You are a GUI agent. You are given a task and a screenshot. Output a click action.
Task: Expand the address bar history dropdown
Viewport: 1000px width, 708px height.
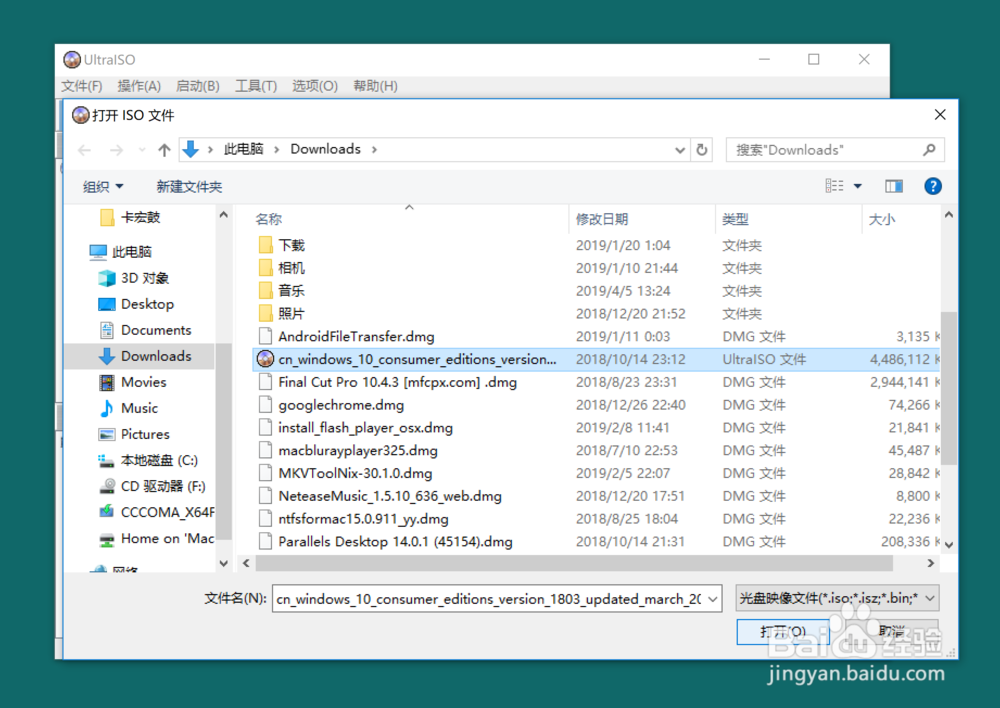coord(680,150)
